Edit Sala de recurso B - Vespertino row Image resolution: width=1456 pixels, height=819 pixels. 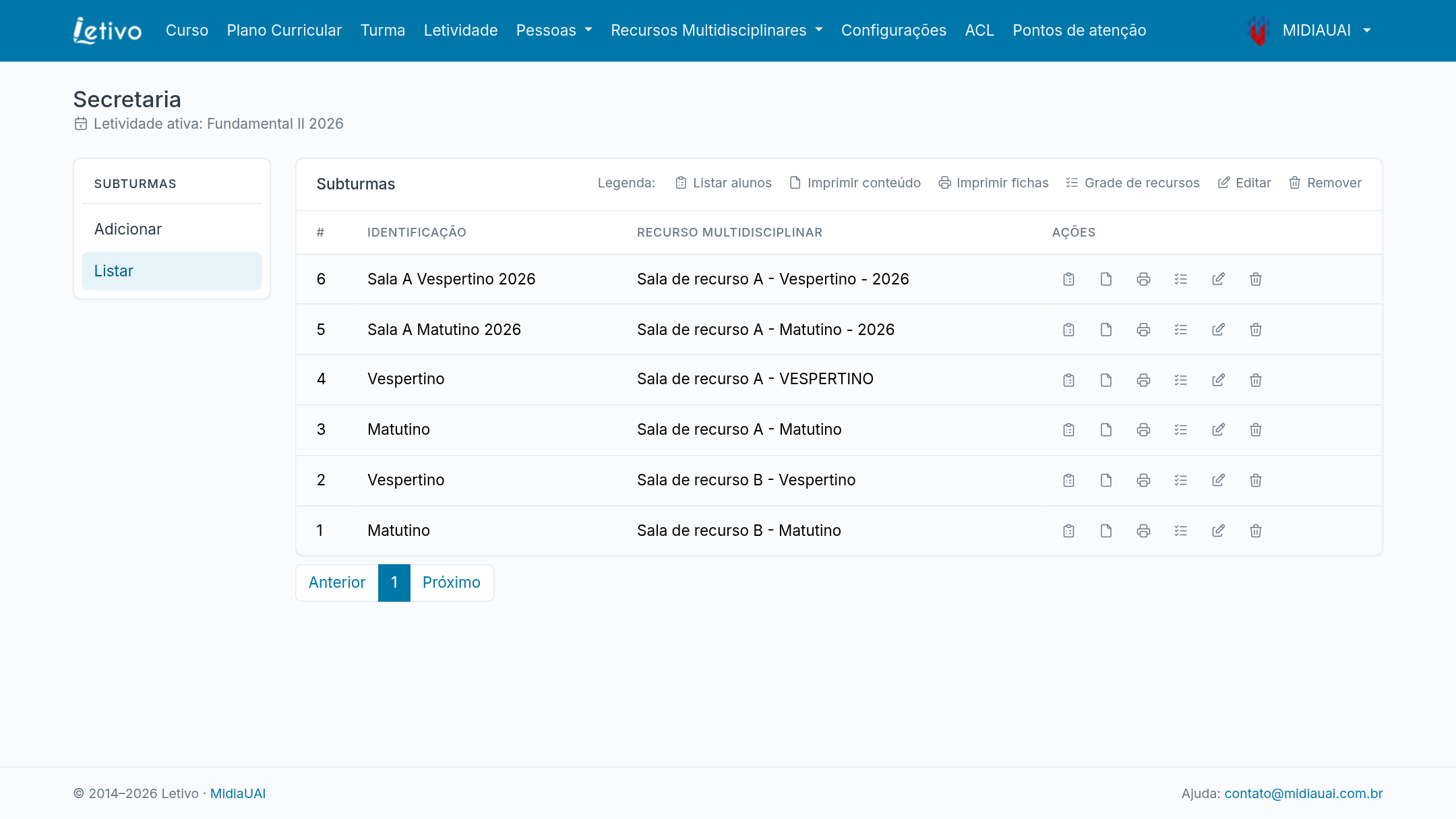[1218, 481]
